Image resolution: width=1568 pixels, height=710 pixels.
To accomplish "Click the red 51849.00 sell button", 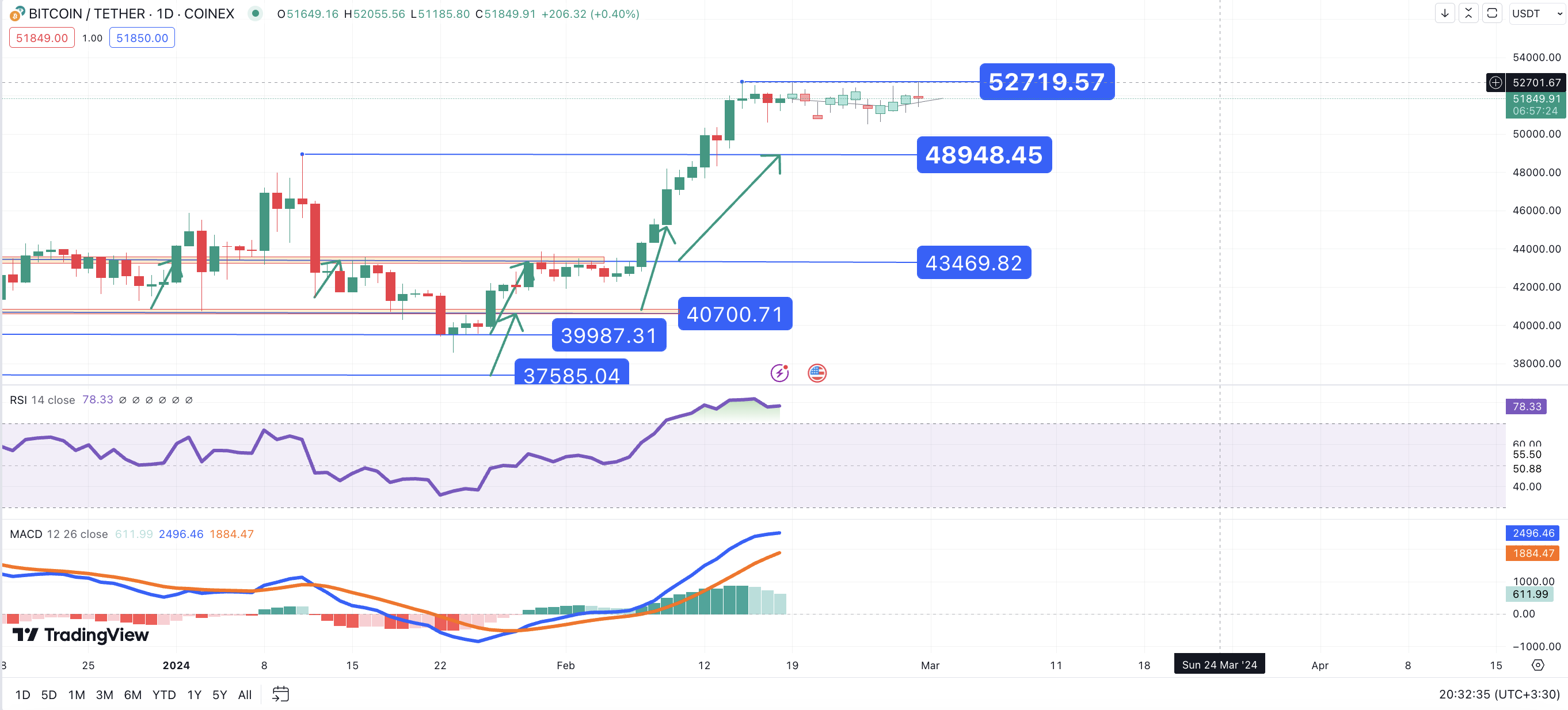I will 42,38.
